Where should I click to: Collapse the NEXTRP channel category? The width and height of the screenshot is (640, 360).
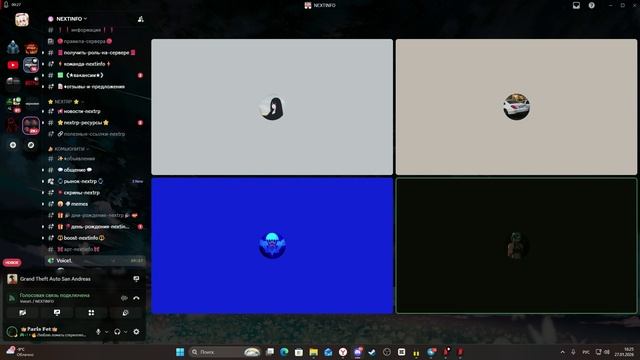point(65,102)
